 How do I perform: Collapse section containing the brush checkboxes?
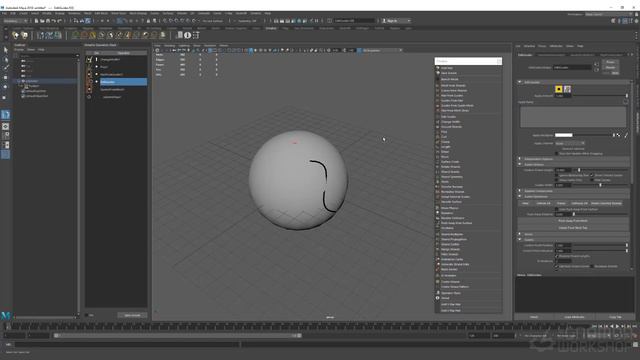click(x=520, y=164)
